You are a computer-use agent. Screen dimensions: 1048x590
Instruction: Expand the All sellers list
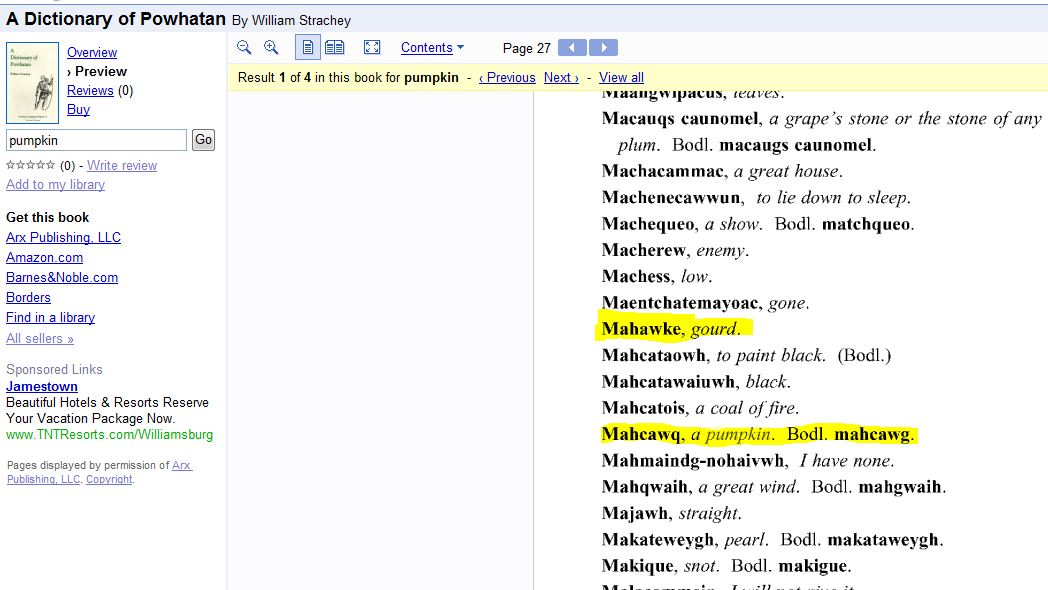(40, 338)
